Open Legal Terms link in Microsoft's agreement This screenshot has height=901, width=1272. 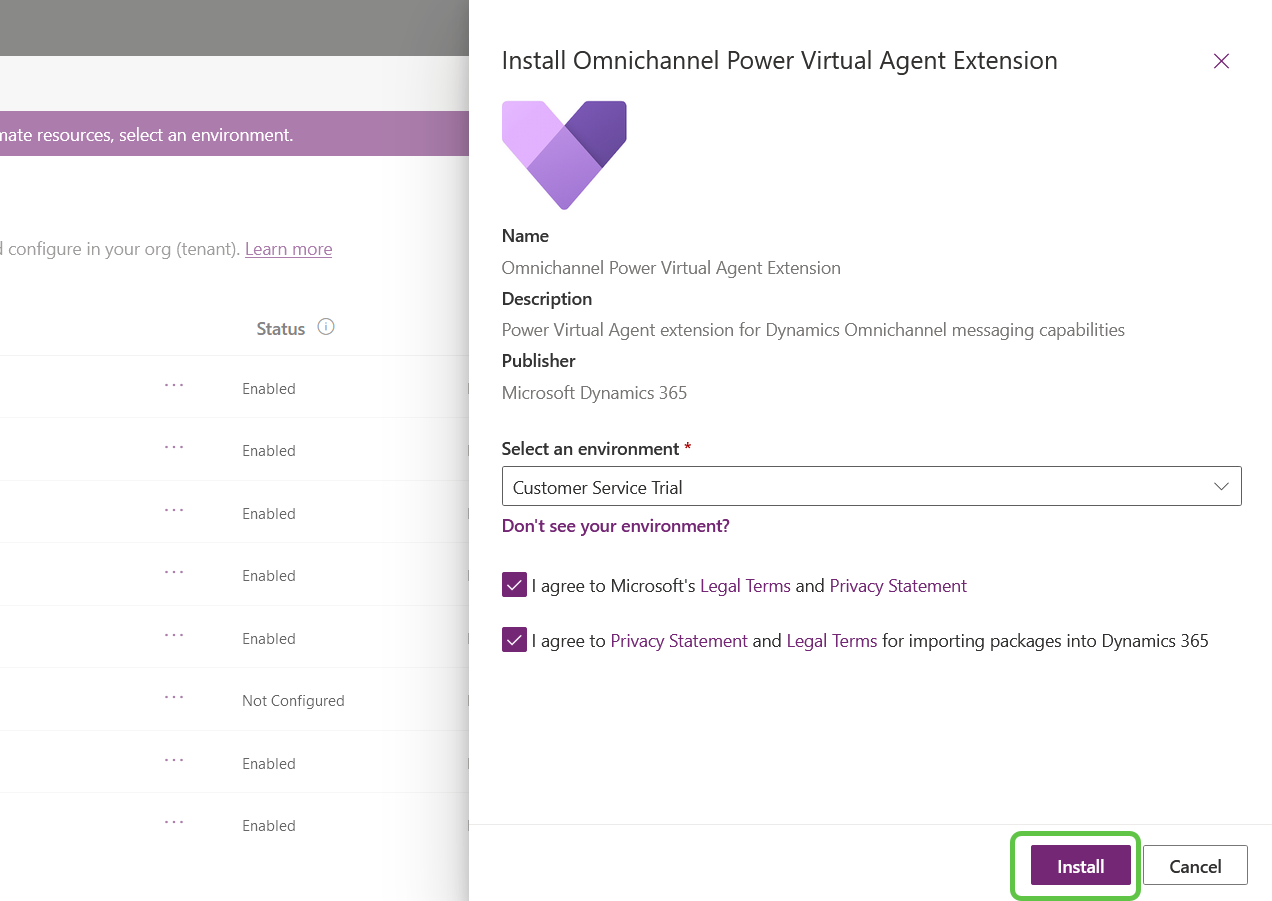[745, 586]
